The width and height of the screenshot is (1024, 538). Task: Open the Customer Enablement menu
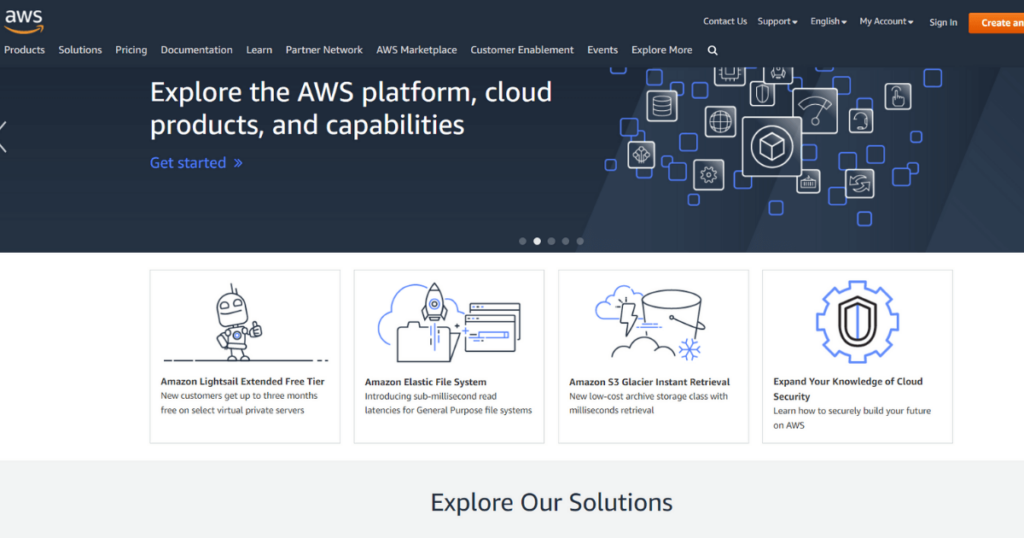(x=522, y=50)
